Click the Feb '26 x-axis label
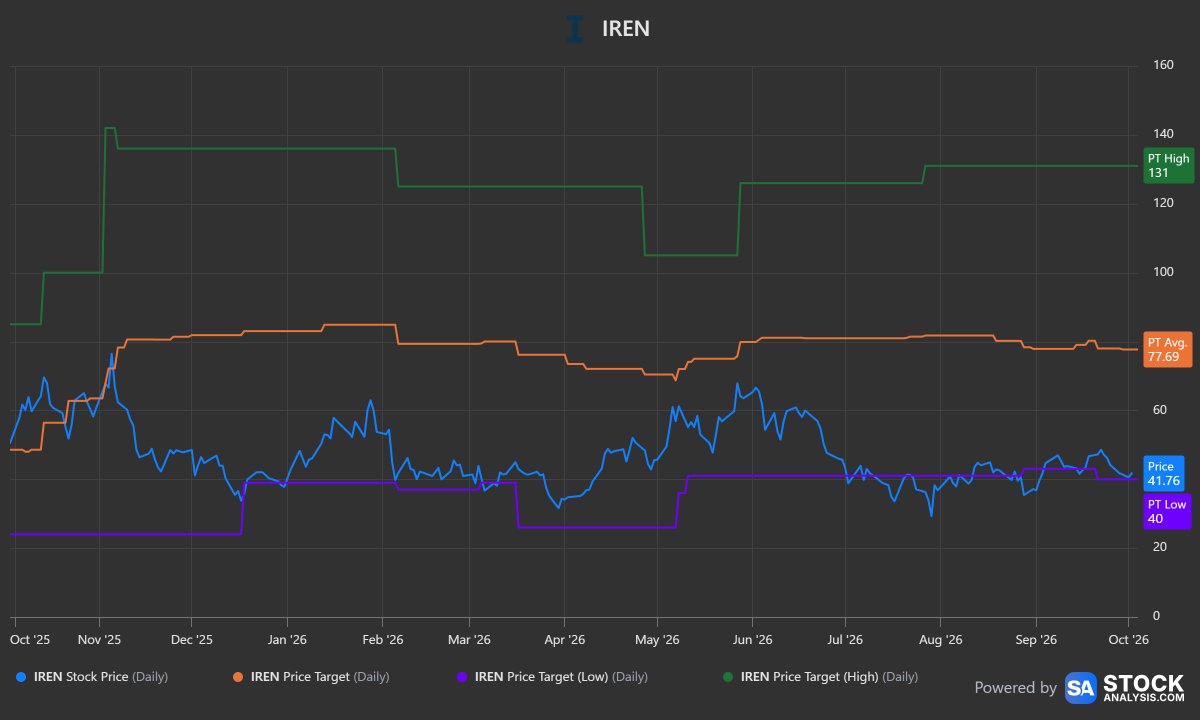This screenshot has height=720, width=1200. point(382,639)
